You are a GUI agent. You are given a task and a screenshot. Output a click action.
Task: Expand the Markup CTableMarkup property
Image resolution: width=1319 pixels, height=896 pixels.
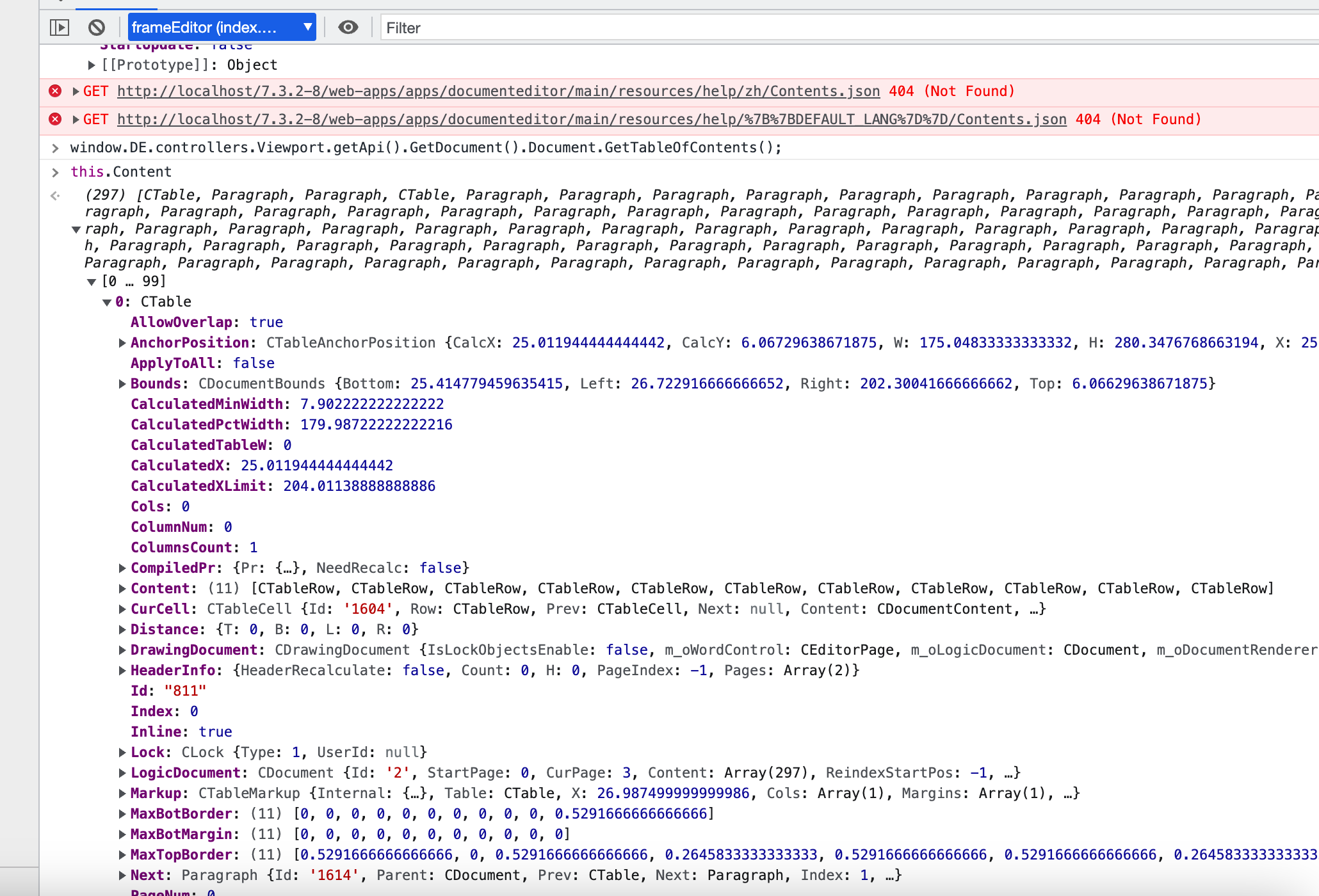(x=122, y=793)
